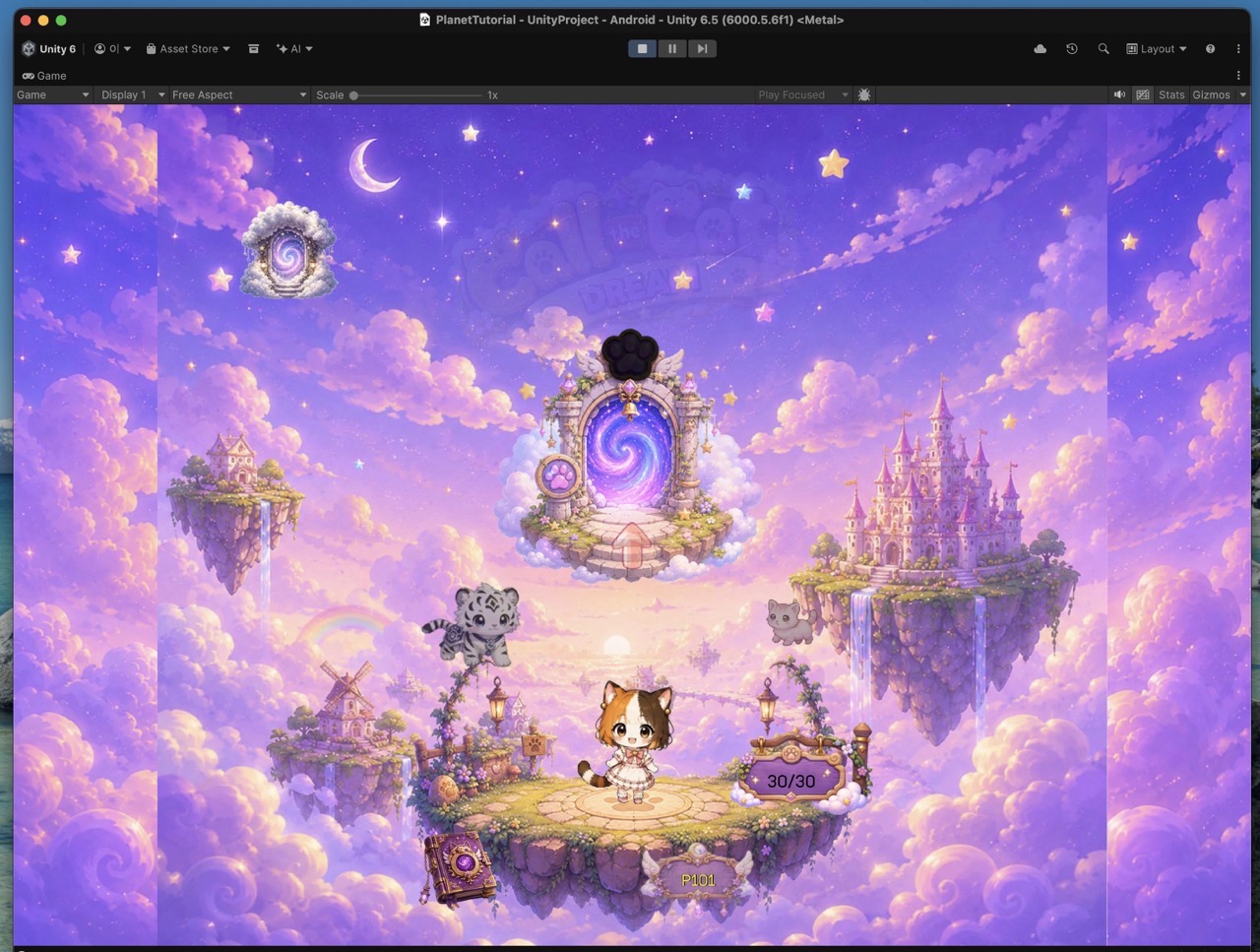
Task: Step forward one frame
Action: pyautogui.click(x=702, y=48)
